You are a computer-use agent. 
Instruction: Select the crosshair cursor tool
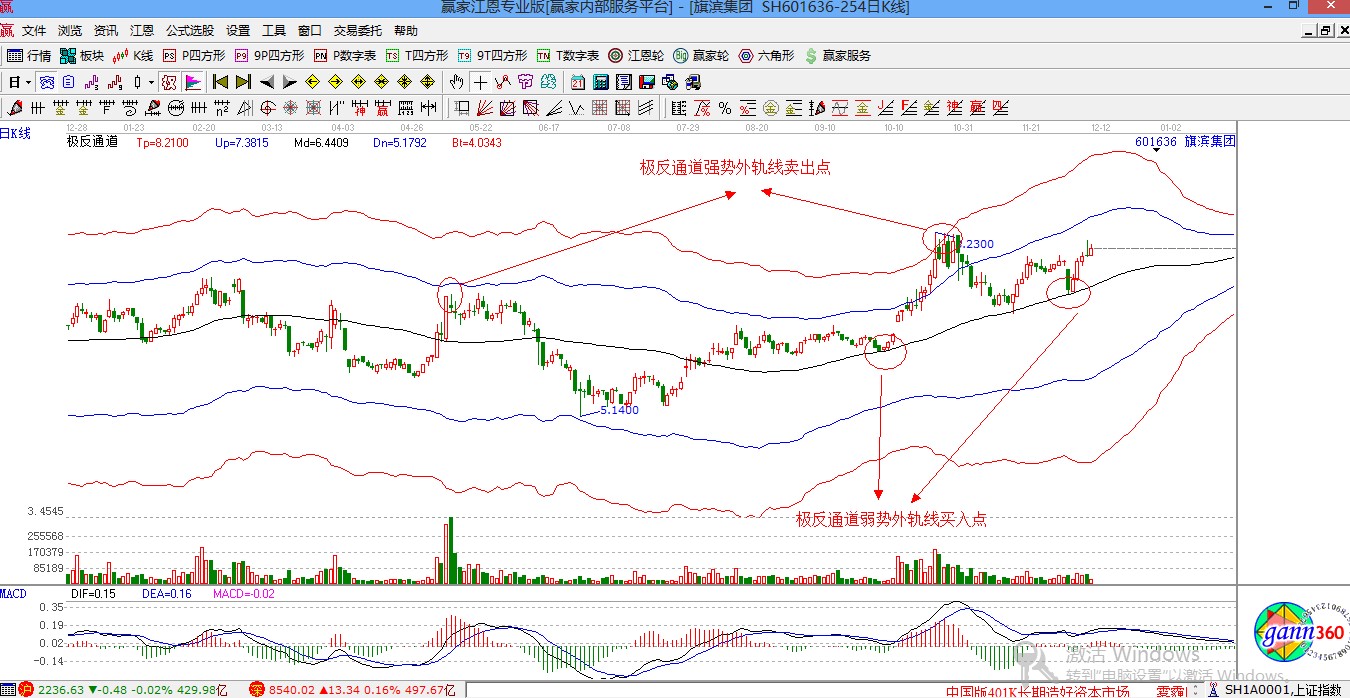coord(480,82)
